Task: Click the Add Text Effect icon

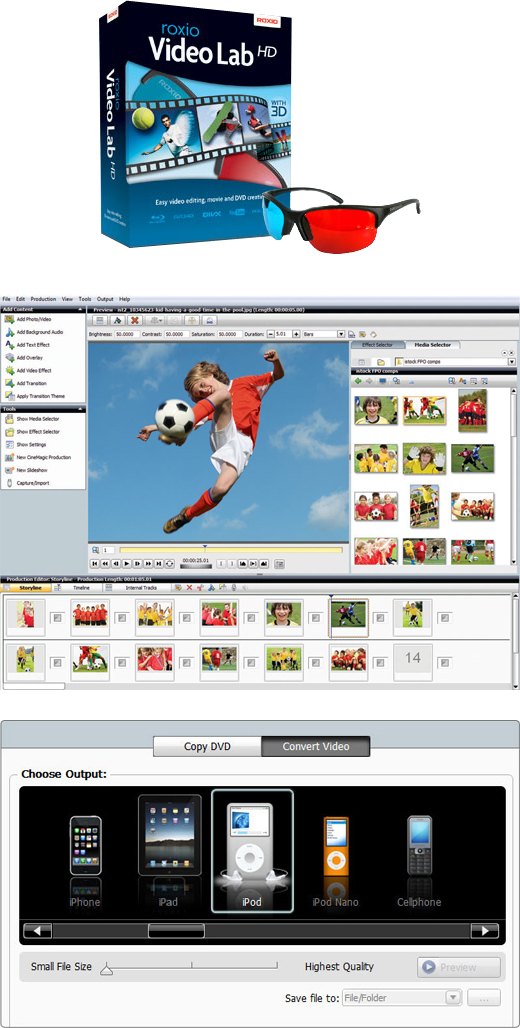Action: click(x=9, y=345)
